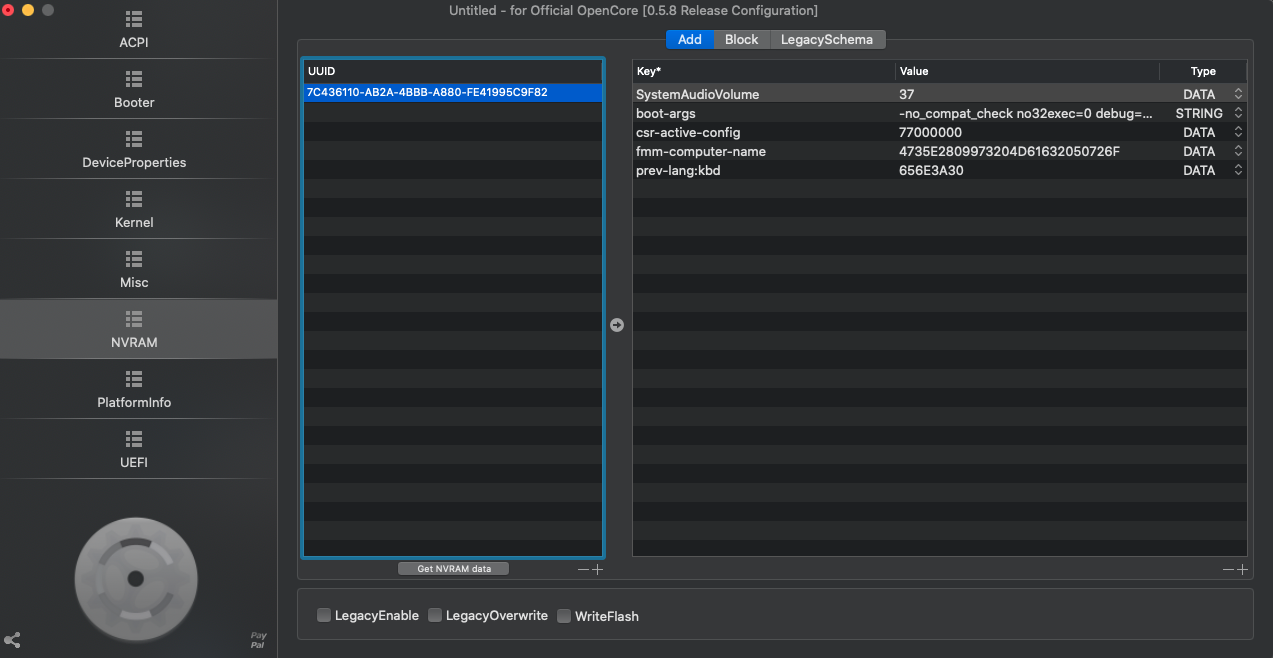The image size is (1273, 658).
Task: Open the Type dropdown for prev-lang:kbd
Action: [x=1238, y=170]
